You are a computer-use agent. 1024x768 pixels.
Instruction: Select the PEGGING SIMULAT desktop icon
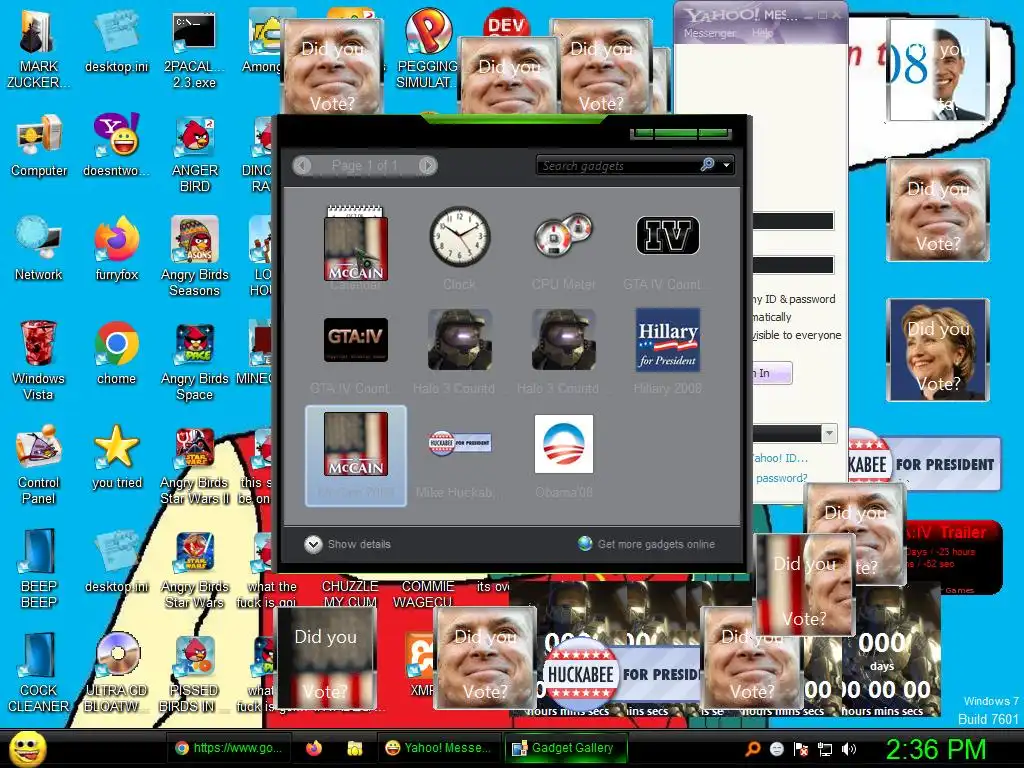point(428,50)
